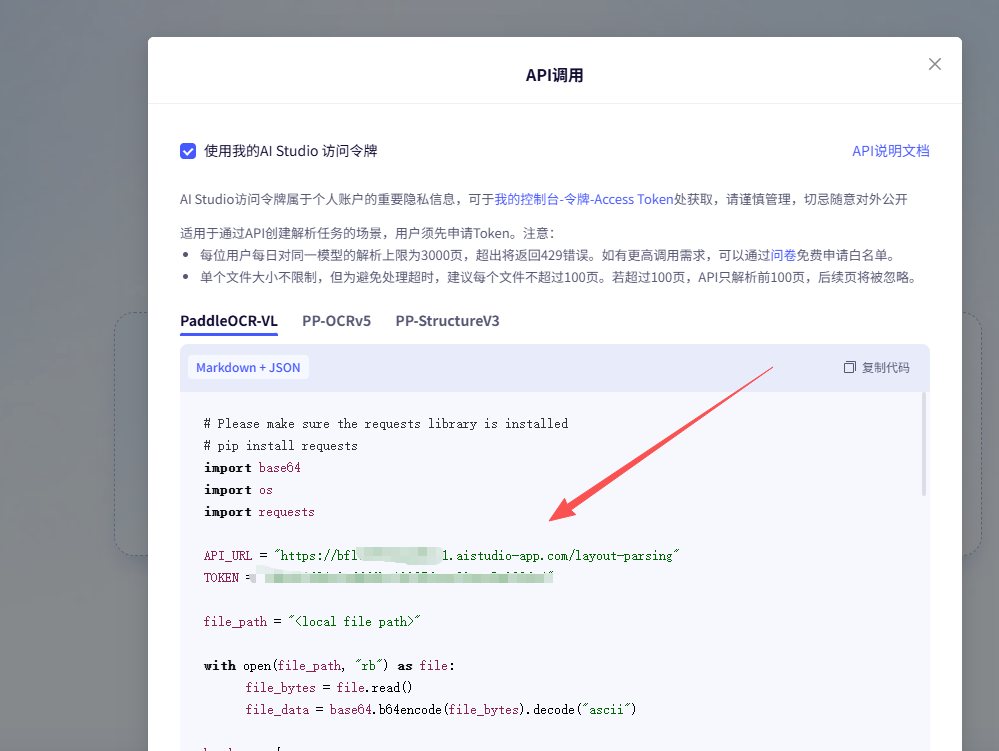This screenshot has width=999, height=751.
Task: Click the copy icon beside 复制代码
Action: pos(850,367)
